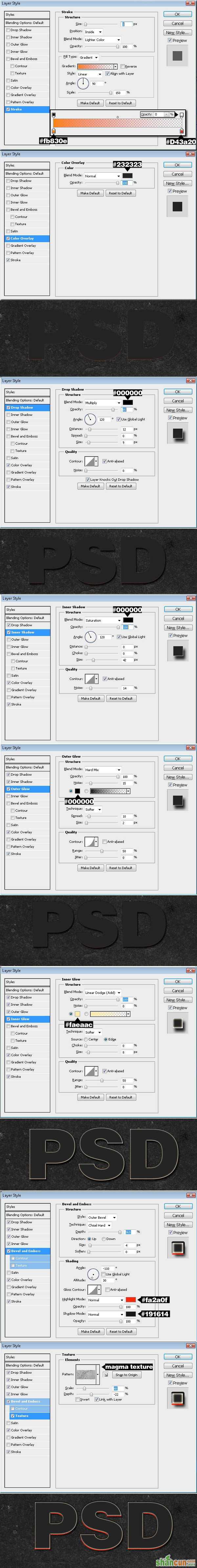Click New Style... in the Drop Shadow dialog
This screenshot has height=1568, width=197.
tap(178, 410)
